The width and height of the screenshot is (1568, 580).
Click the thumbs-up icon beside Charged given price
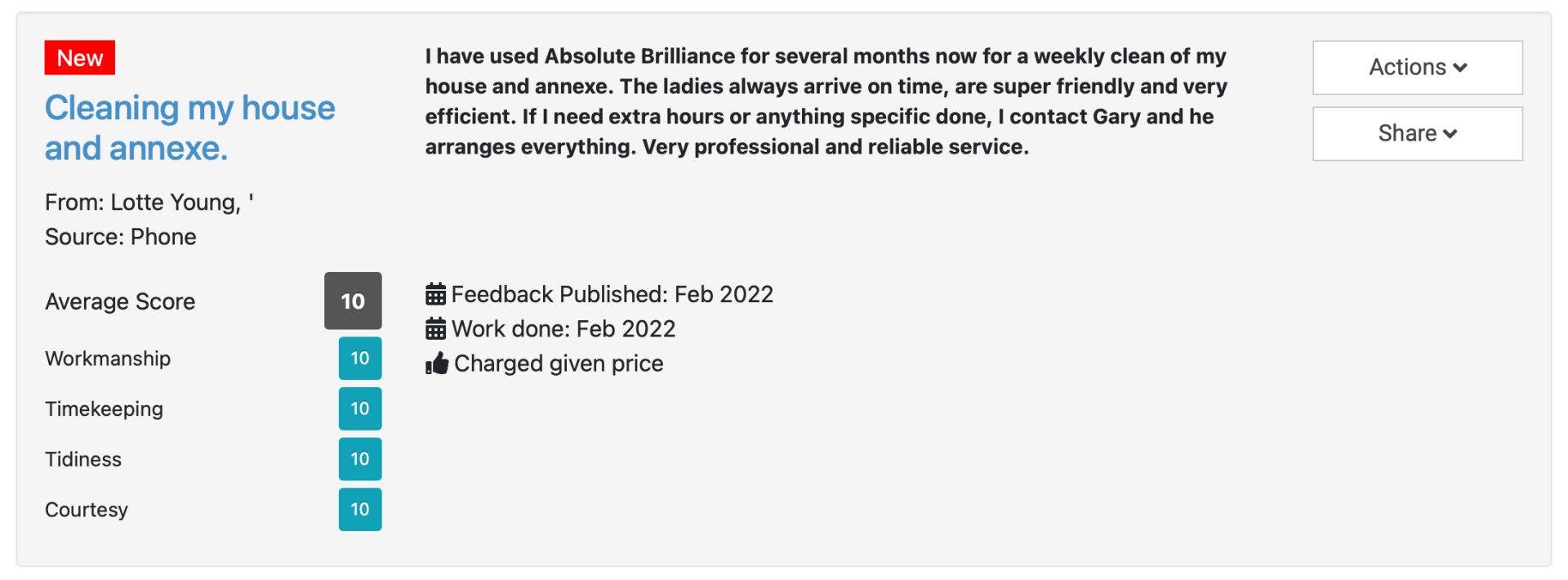[437, 364]
